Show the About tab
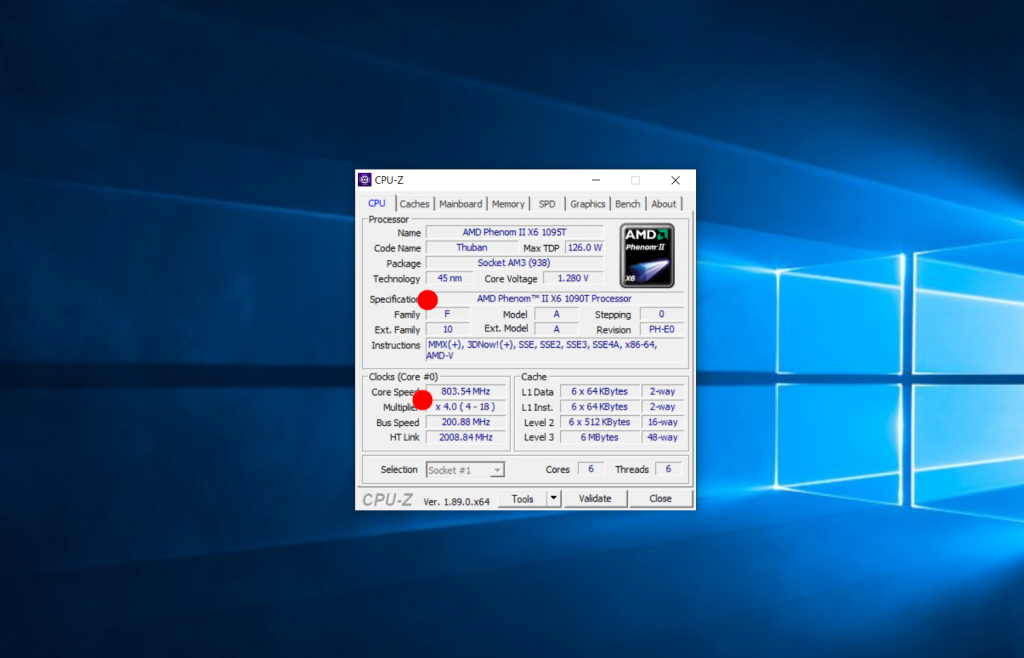This screenshot has height=658, width=1024. (x=664, y=204)
